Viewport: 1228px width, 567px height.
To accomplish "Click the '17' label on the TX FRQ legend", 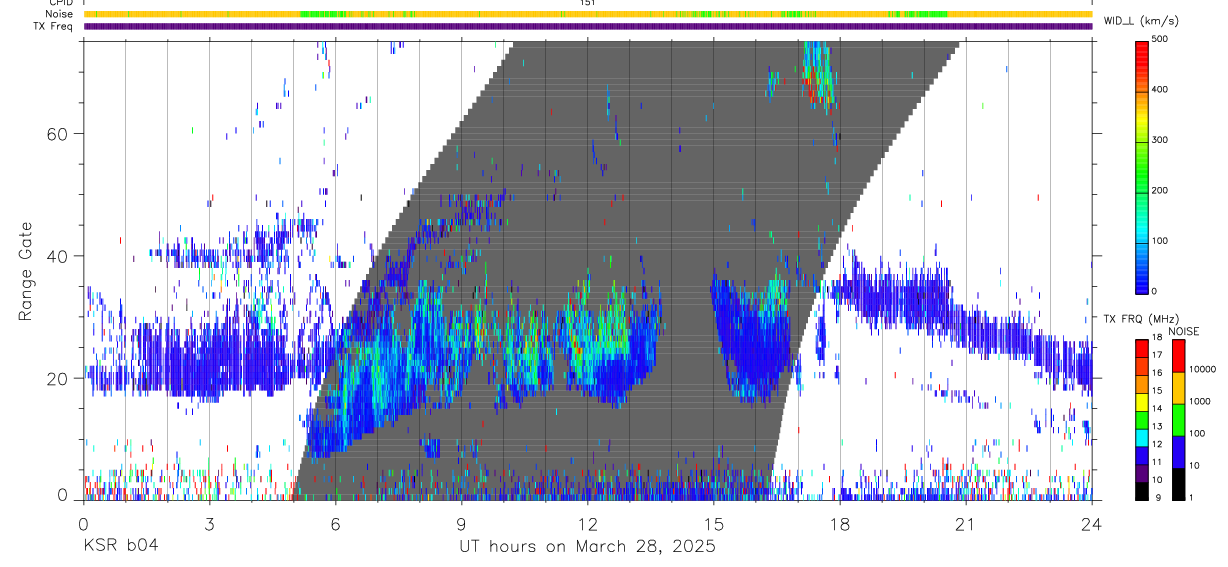I will point(1159,356).
